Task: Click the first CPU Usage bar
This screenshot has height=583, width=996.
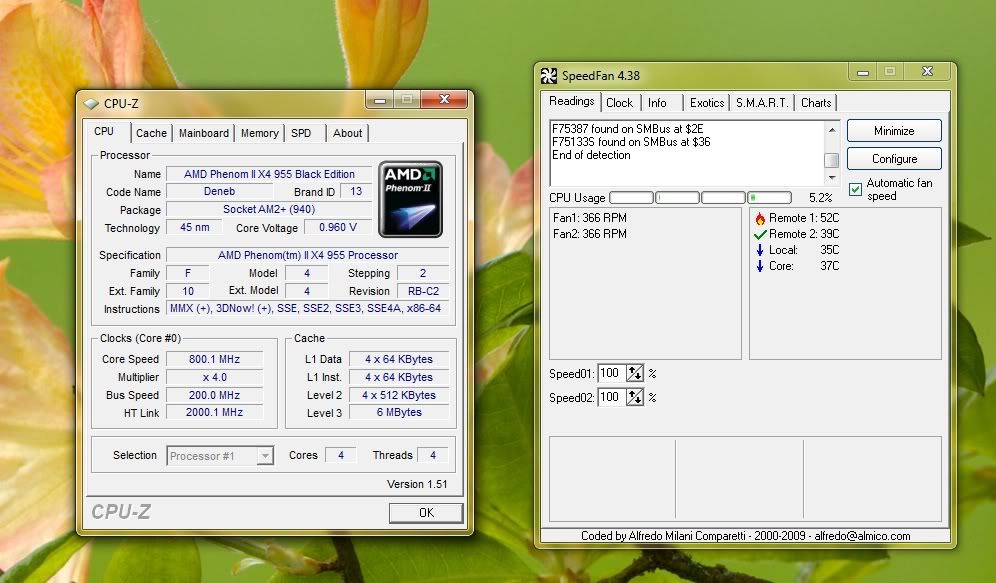Action: tap(631, 198)
